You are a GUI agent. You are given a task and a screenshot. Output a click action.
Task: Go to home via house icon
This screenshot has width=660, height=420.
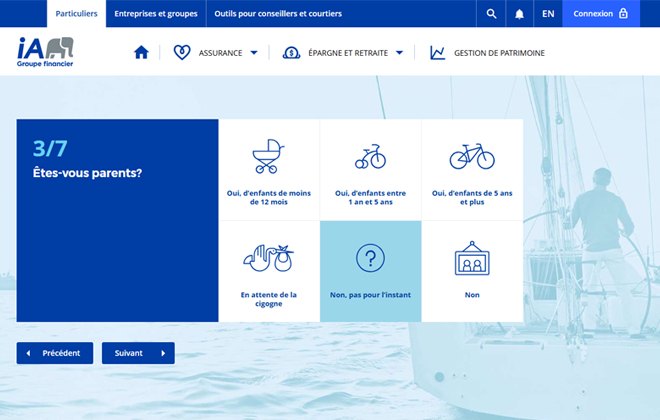click(141, 53)
